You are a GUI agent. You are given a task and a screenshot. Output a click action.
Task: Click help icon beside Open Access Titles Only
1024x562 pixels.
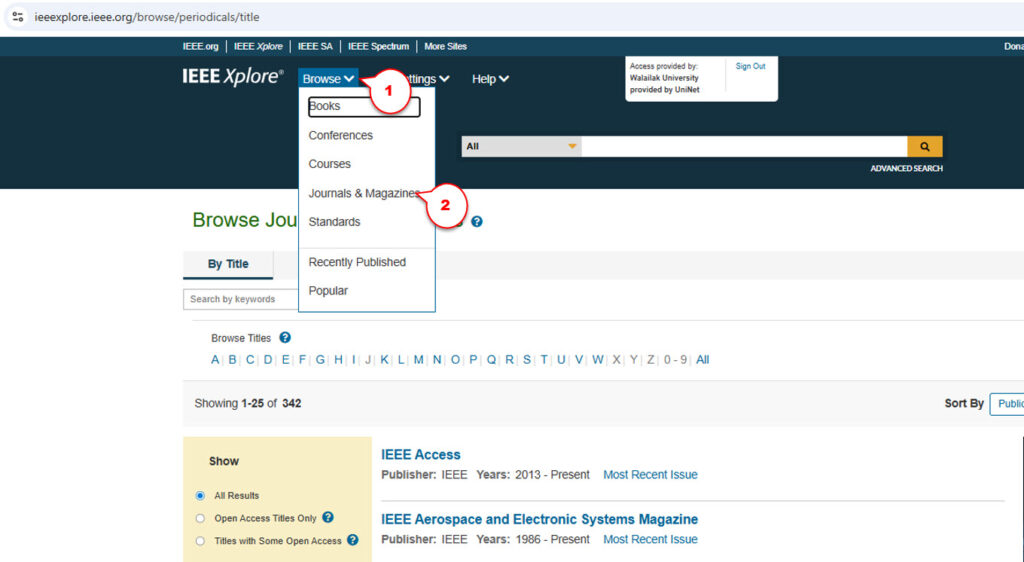pos(328,518)
